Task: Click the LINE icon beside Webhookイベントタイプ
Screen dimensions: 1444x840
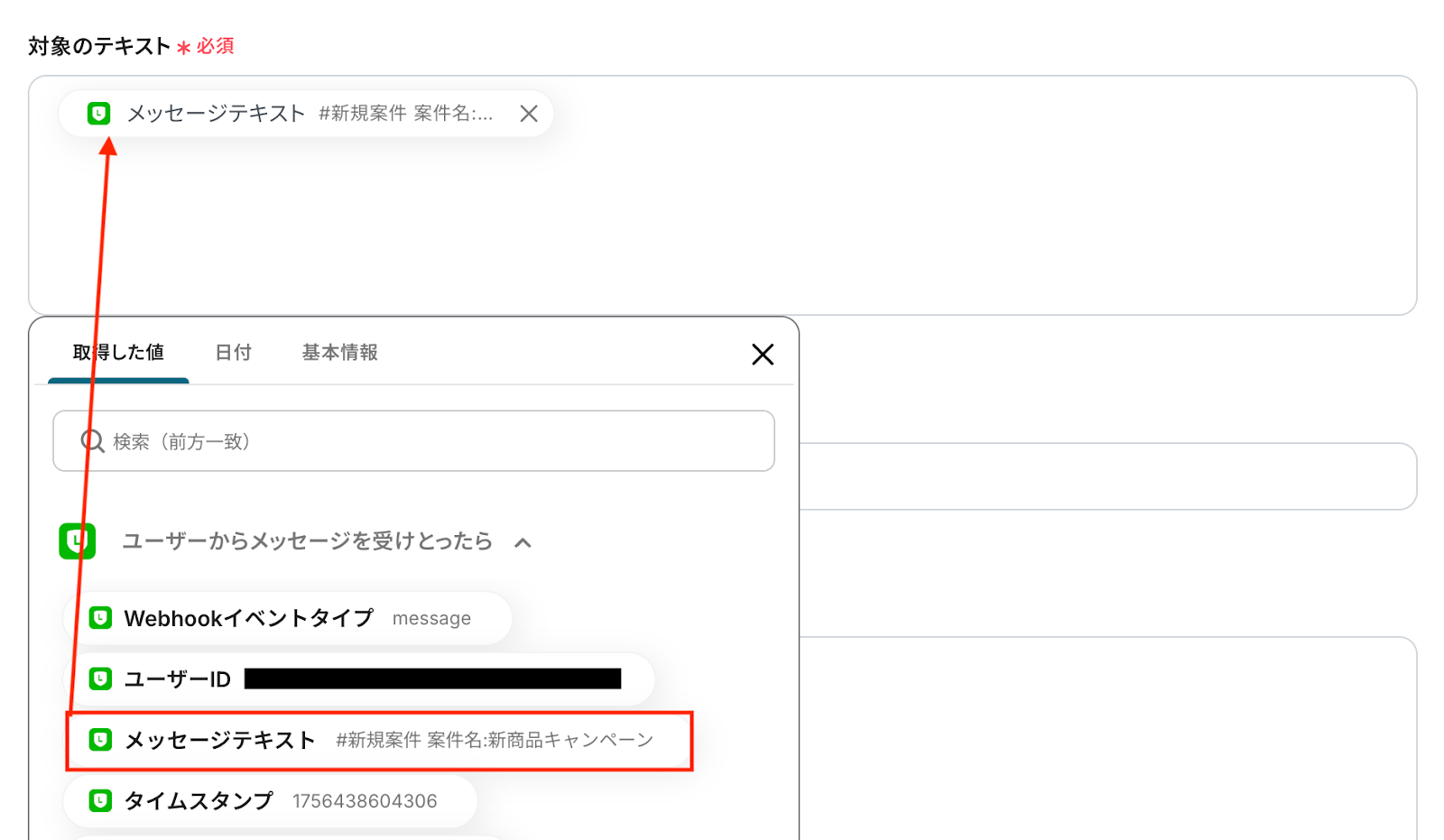Action: point(100,618)
